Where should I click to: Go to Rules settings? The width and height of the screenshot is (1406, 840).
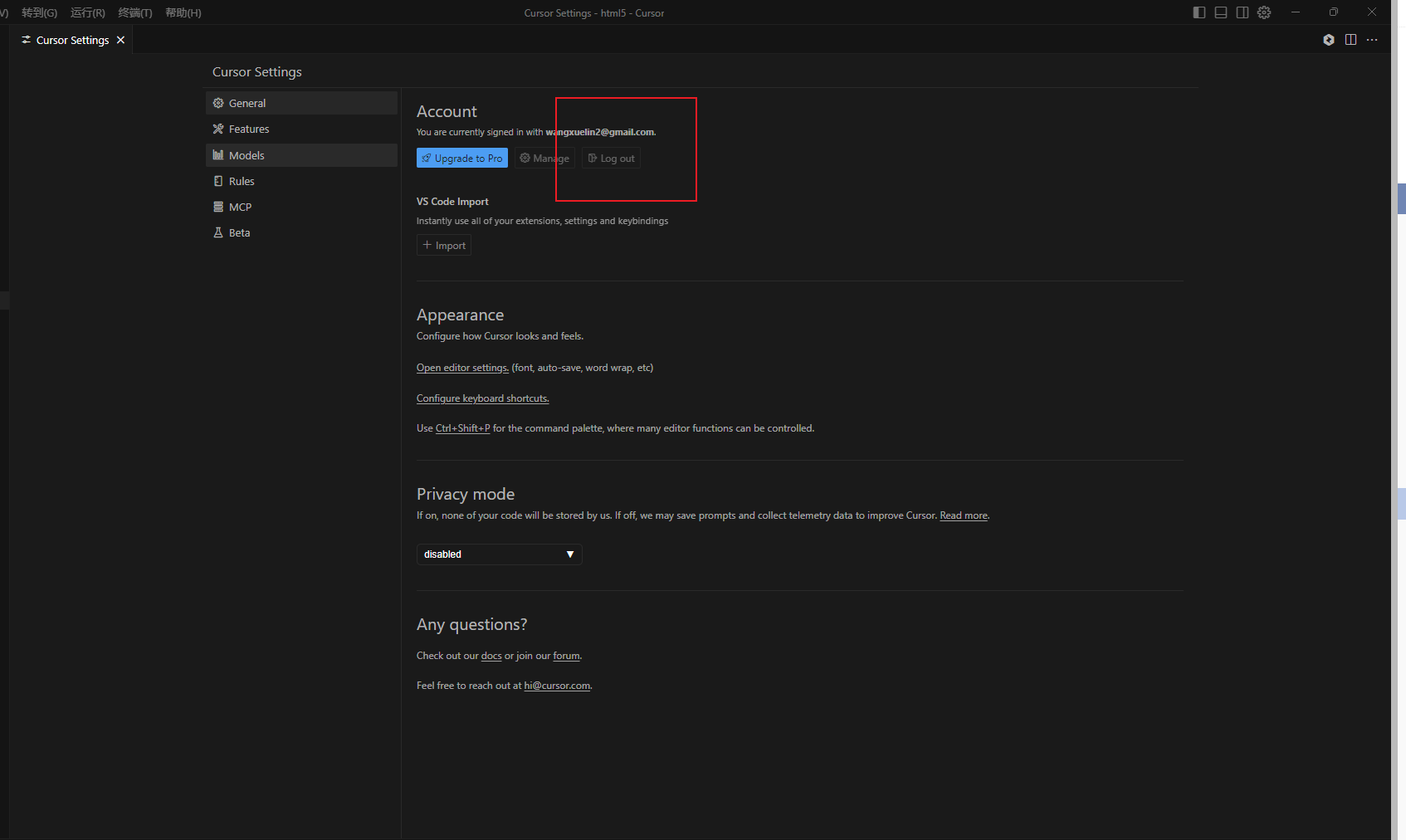(301, 181)
